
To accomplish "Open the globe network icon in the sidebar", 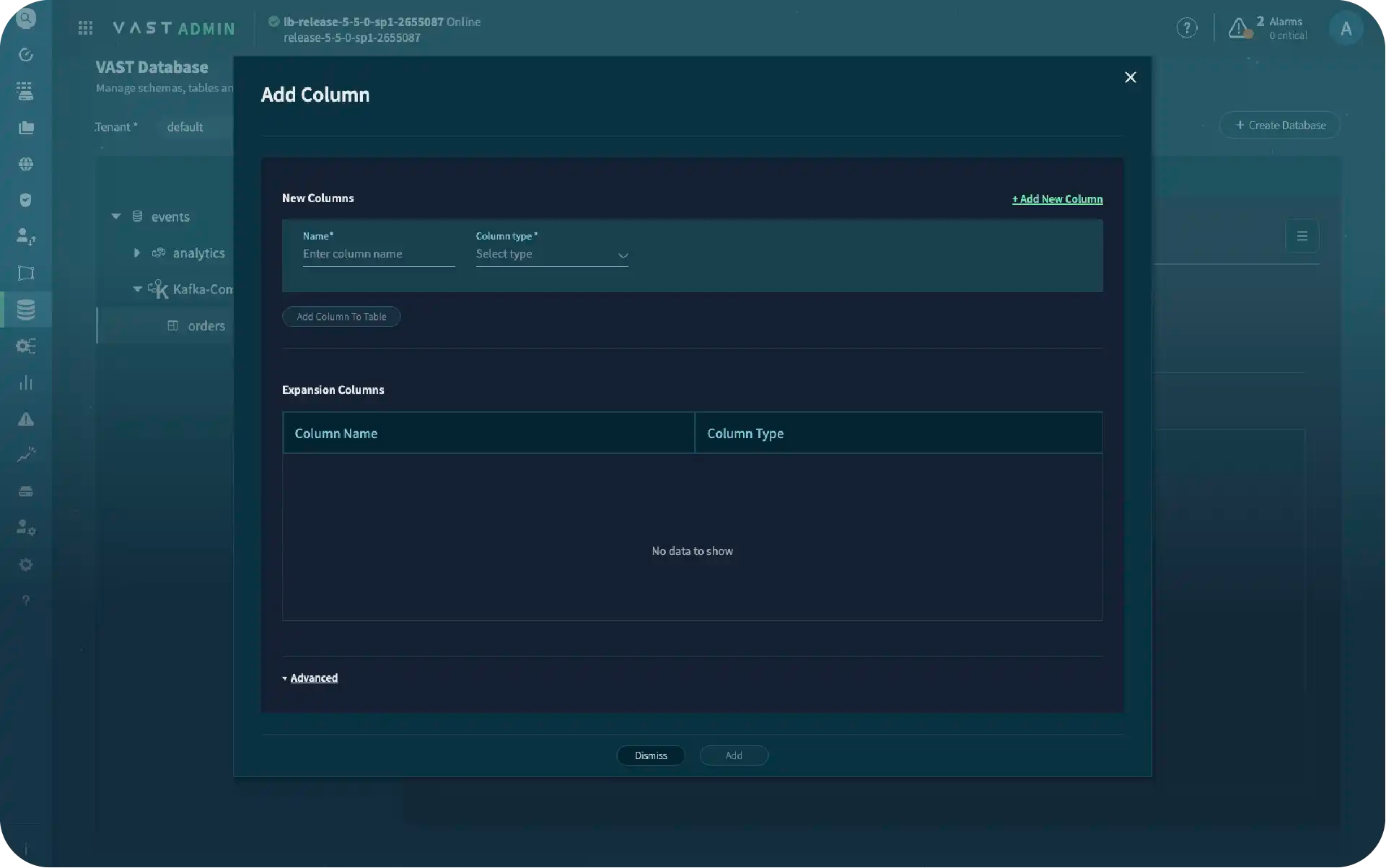I will (x=26, y=164).
